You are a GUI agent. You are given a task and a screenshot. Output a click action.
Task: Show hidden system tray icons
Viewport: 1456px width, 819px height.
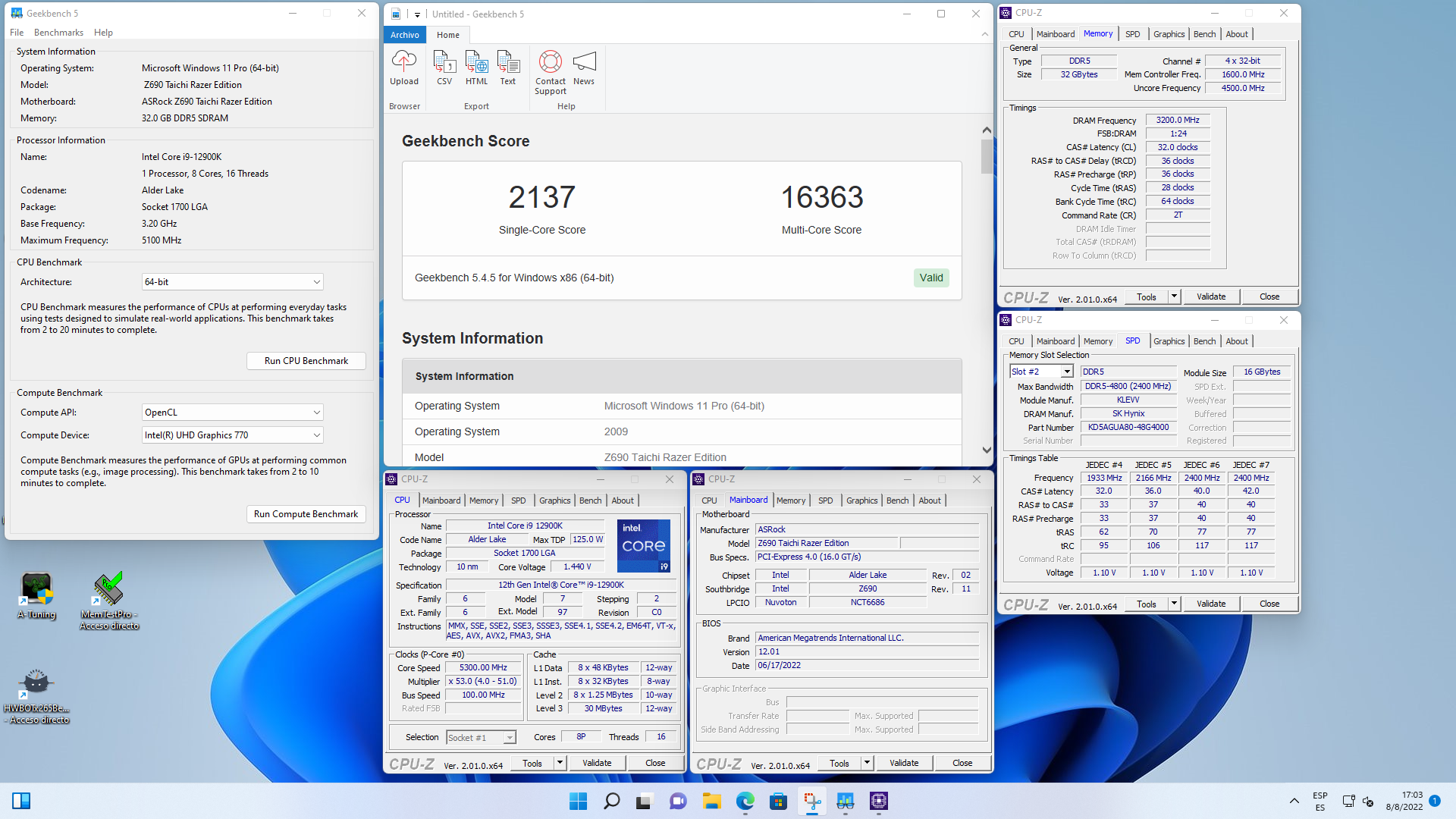pyautogui.click(x=1294, y=801)
